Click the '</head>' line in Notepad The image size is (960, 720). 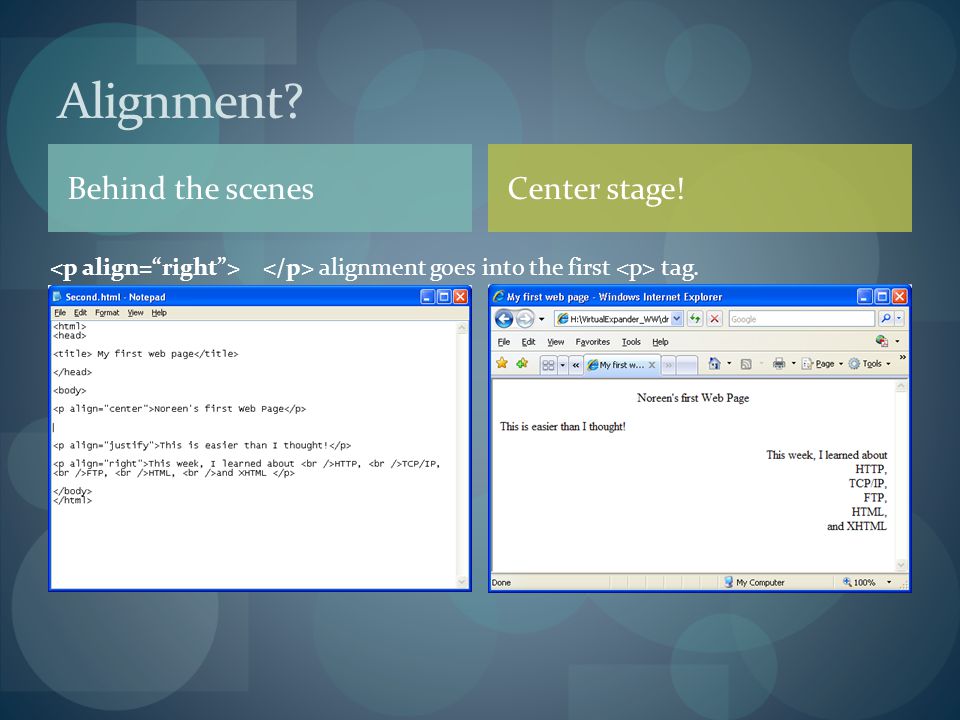72,372
